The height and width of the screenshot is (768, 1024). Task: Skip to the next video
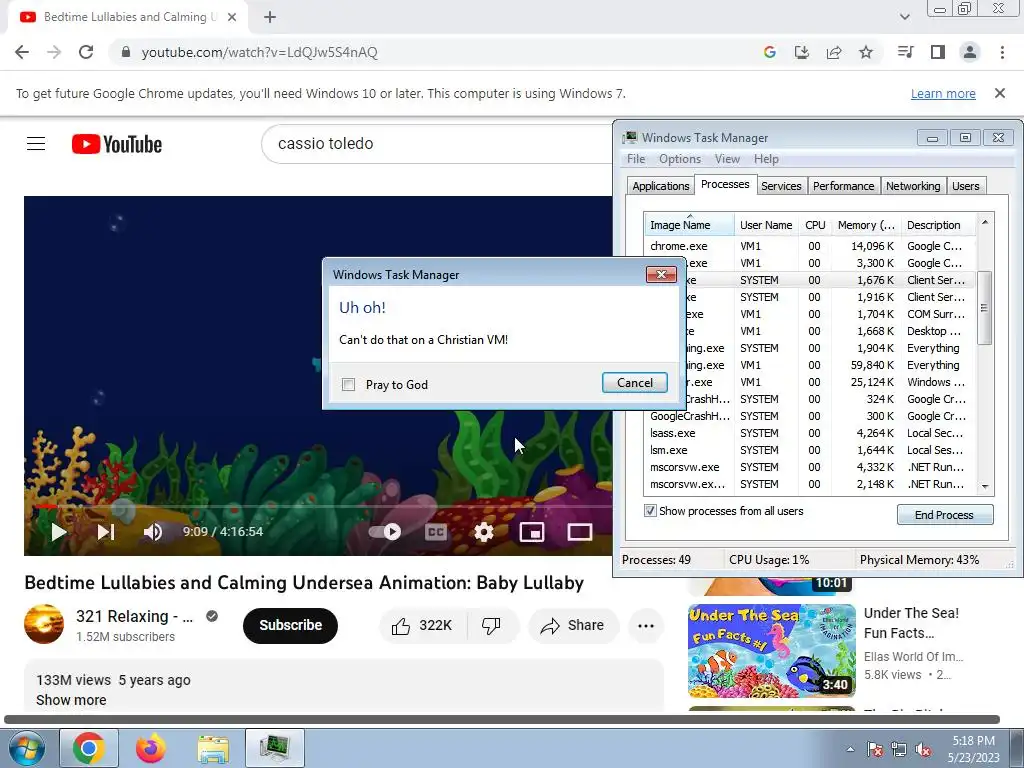tap(106, 532)
